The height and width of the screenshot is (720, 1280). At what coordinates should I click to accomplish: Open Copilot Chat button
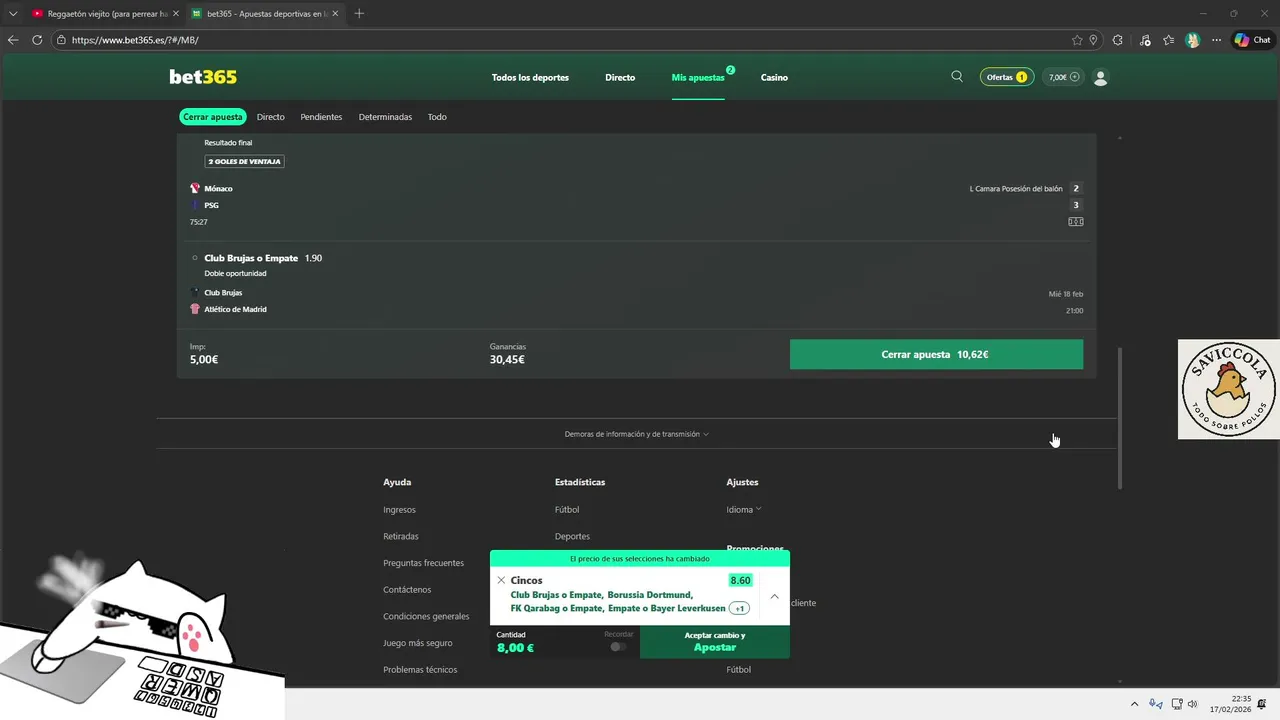1252,40
